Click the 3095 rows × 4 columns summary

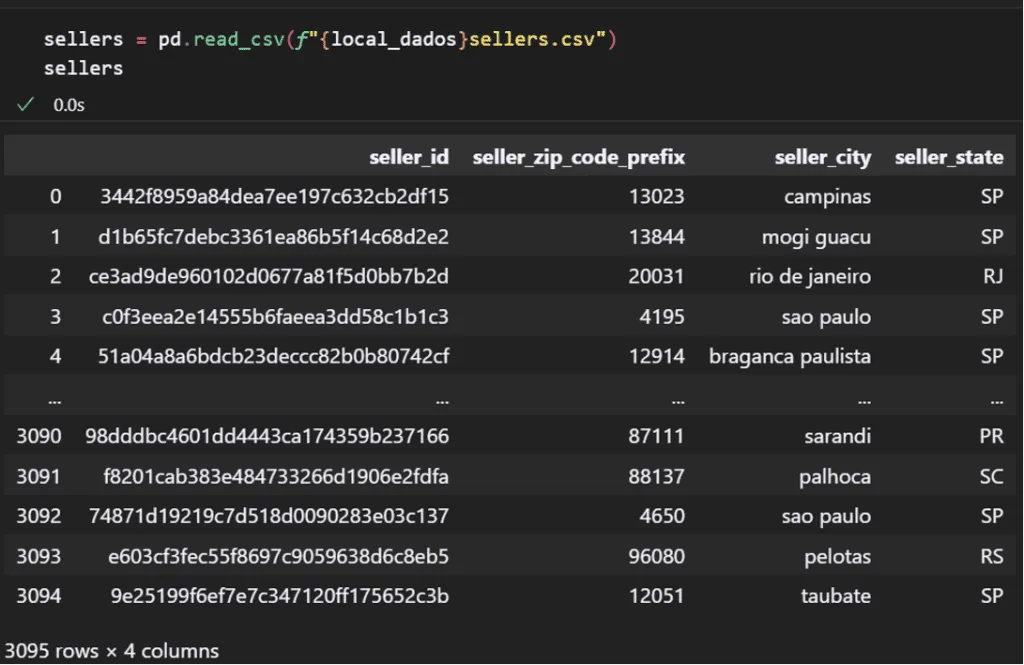point(112,651)
